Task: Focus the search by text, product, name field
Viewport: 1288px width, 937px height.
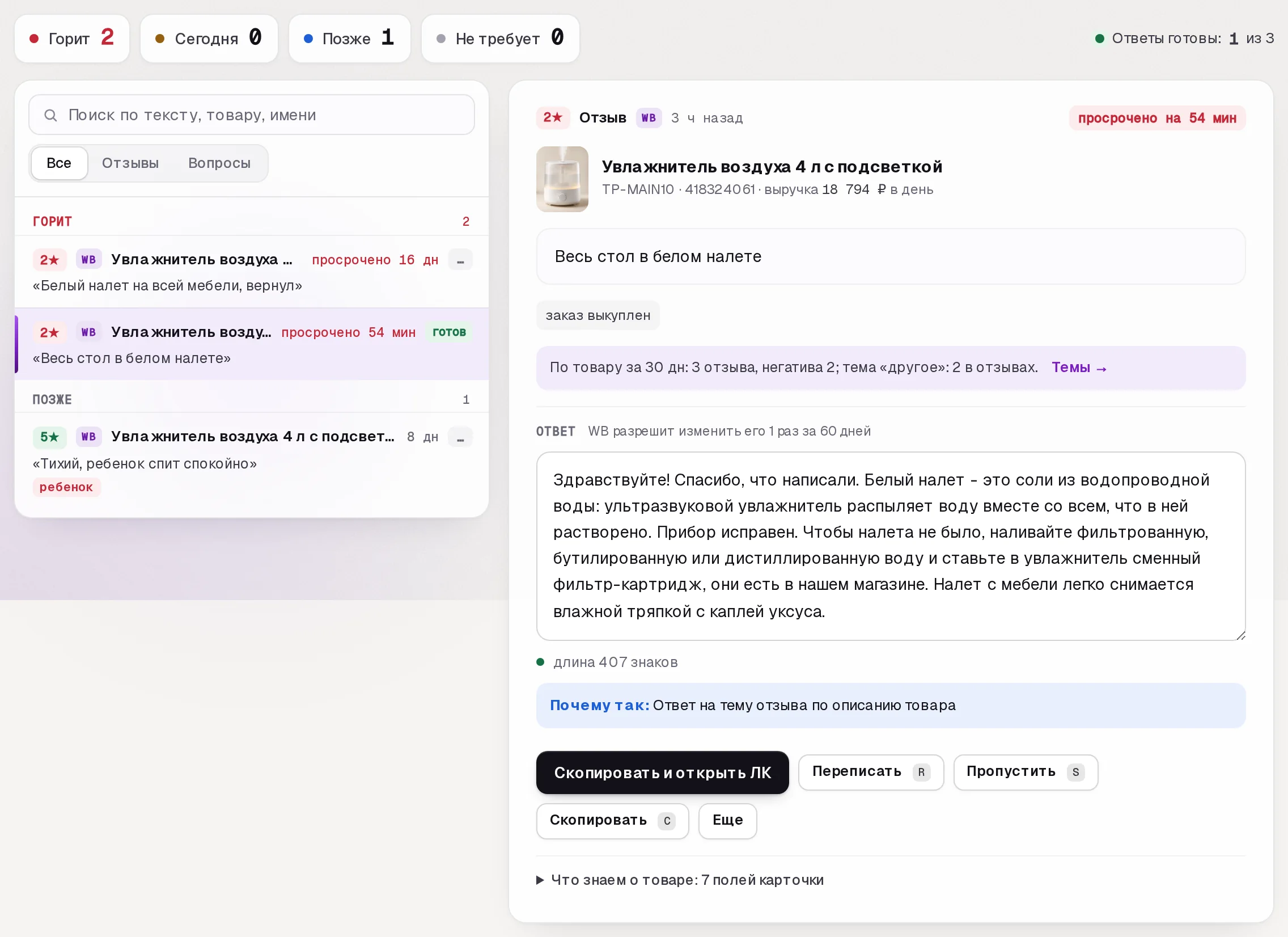Action: [252, 115]
